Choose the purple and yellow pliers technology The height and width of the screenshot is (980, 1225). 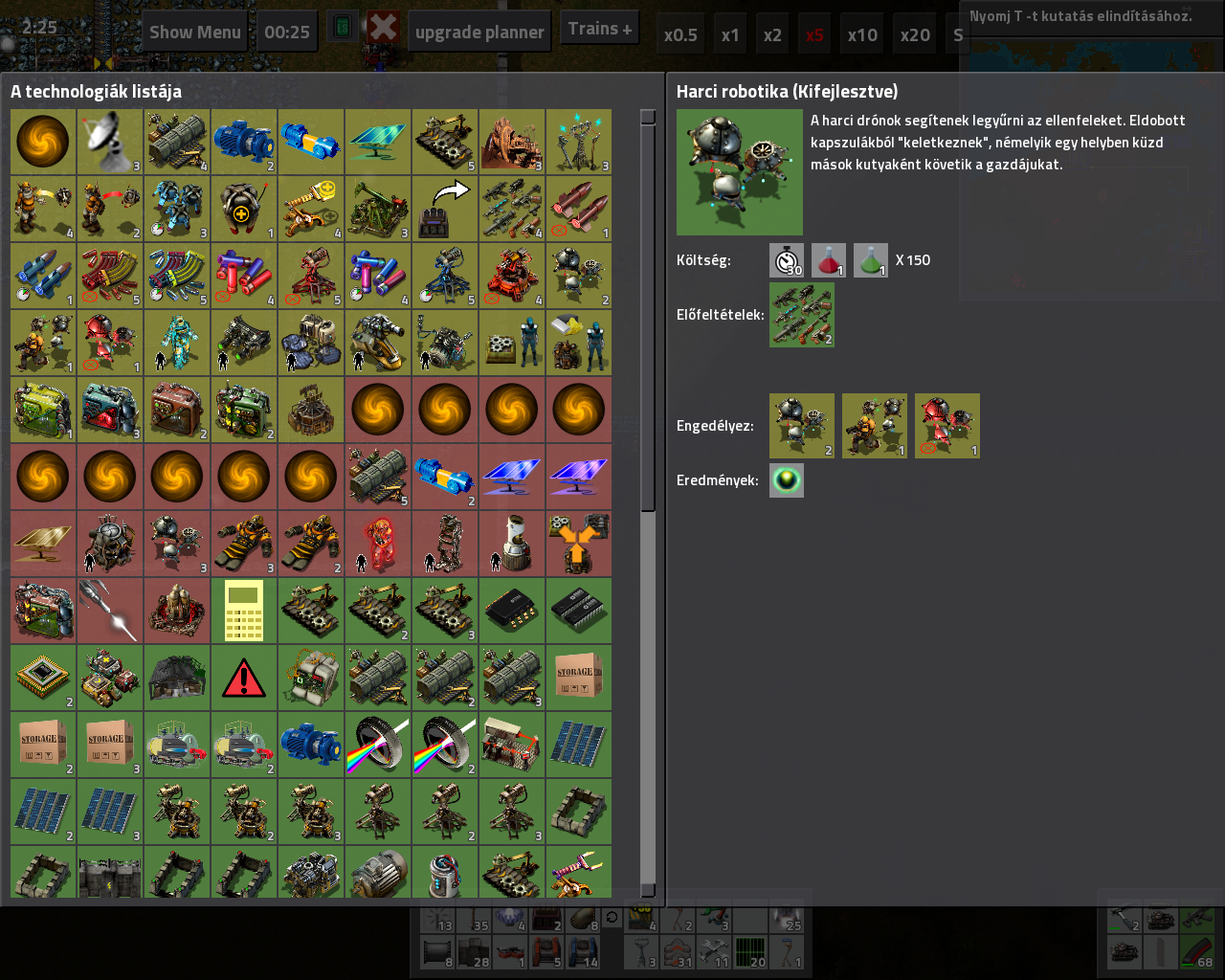click(579, 872)
